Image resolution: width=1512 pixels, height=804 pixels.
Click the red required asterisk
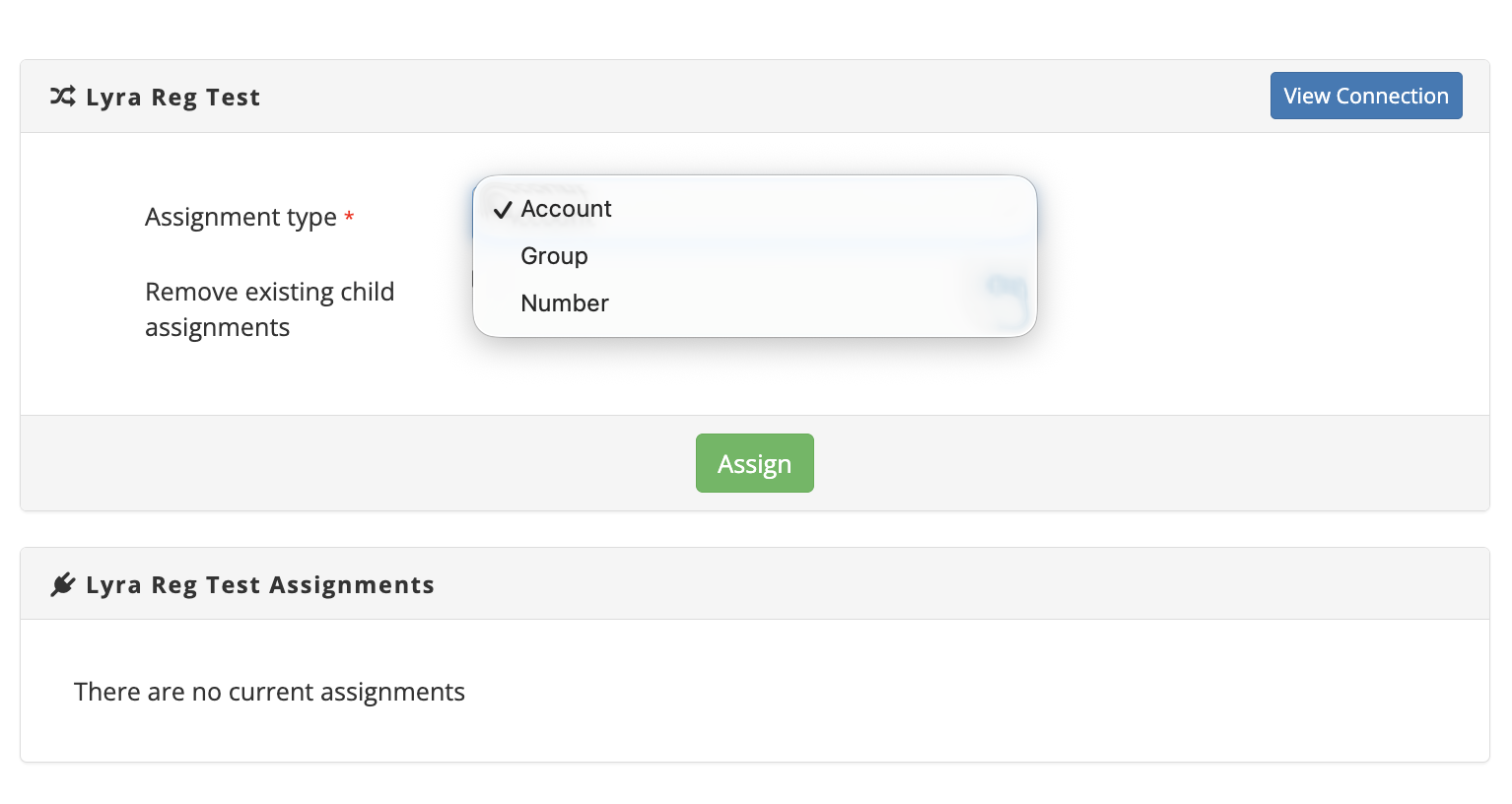(x=349, y=217)
